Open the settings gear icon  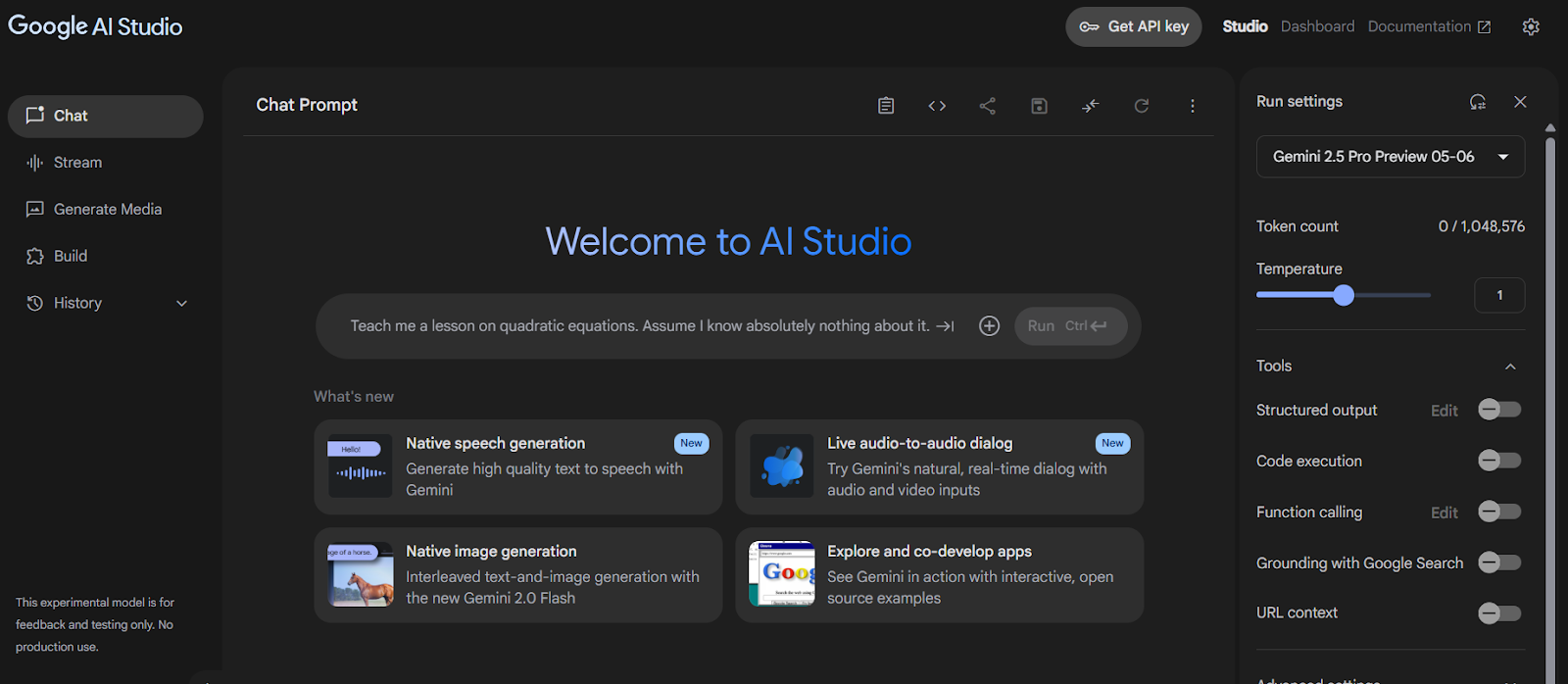pos(1531,26)
